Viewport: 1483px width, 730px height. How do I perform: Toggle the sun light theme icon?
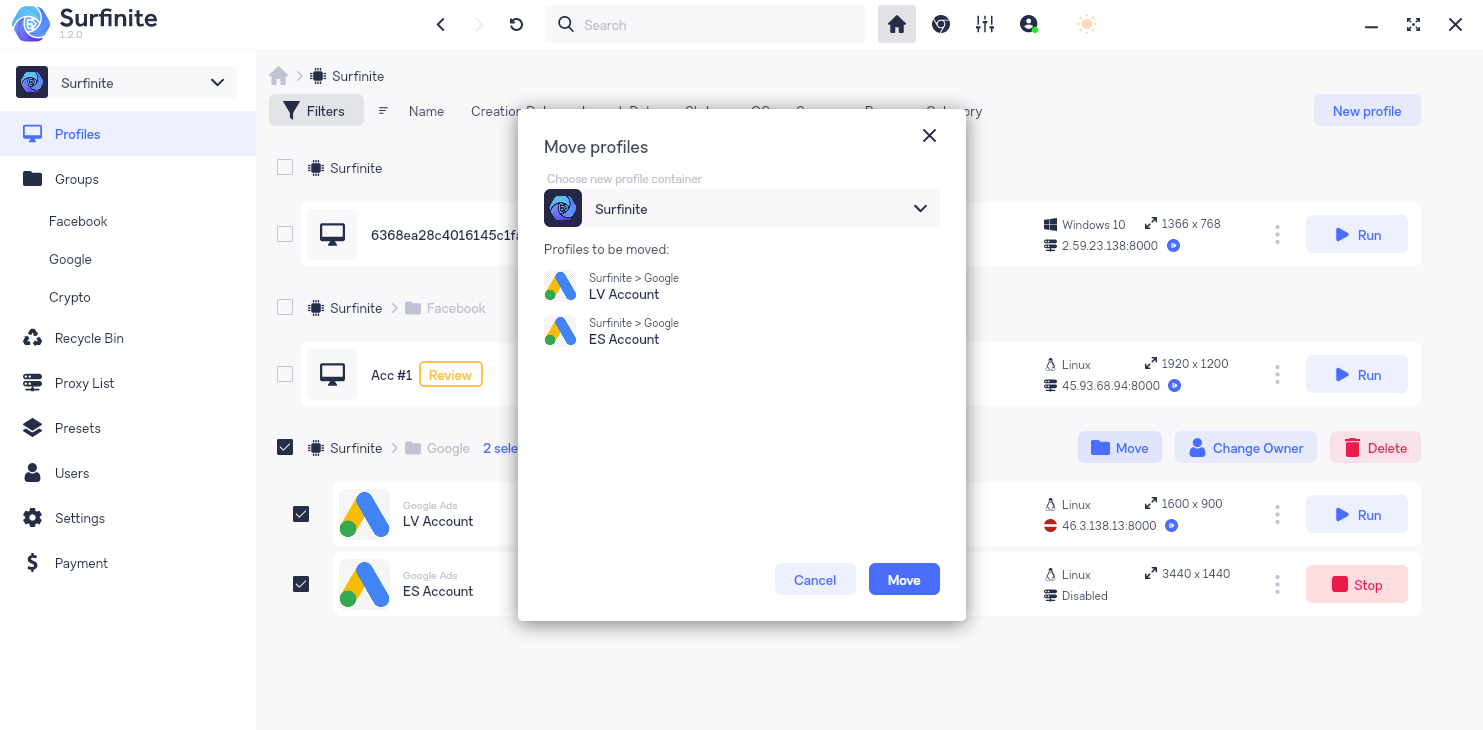1087,24
